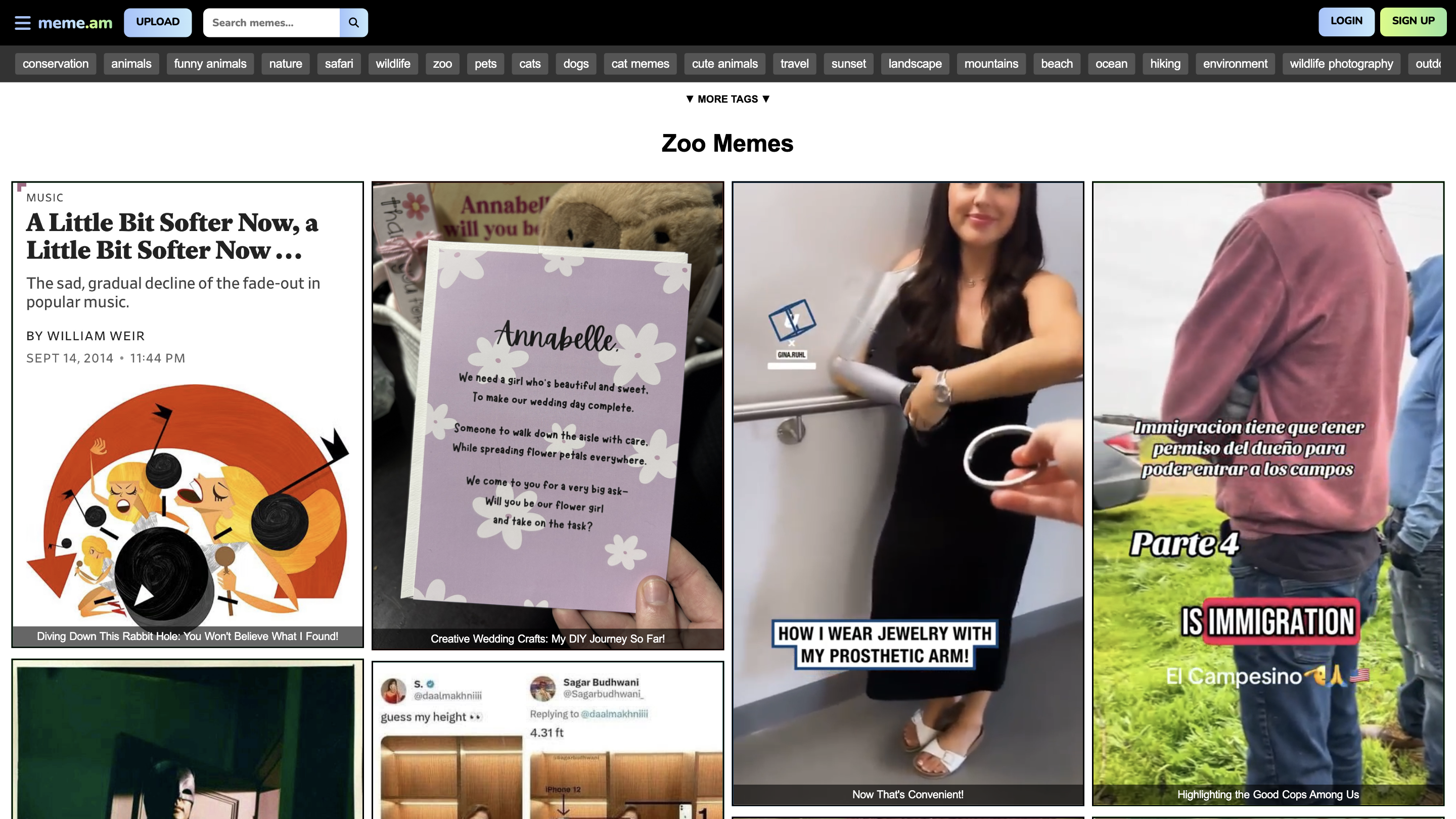Open the cat memes tag
The height and width of the screenshot is (819, 1456).
pos(640,64)
